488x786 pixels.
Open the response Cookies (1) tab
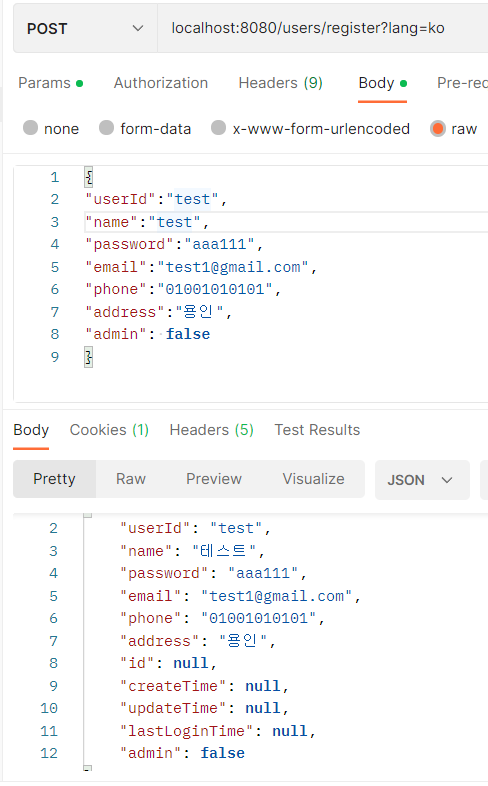tap(109, 430)
